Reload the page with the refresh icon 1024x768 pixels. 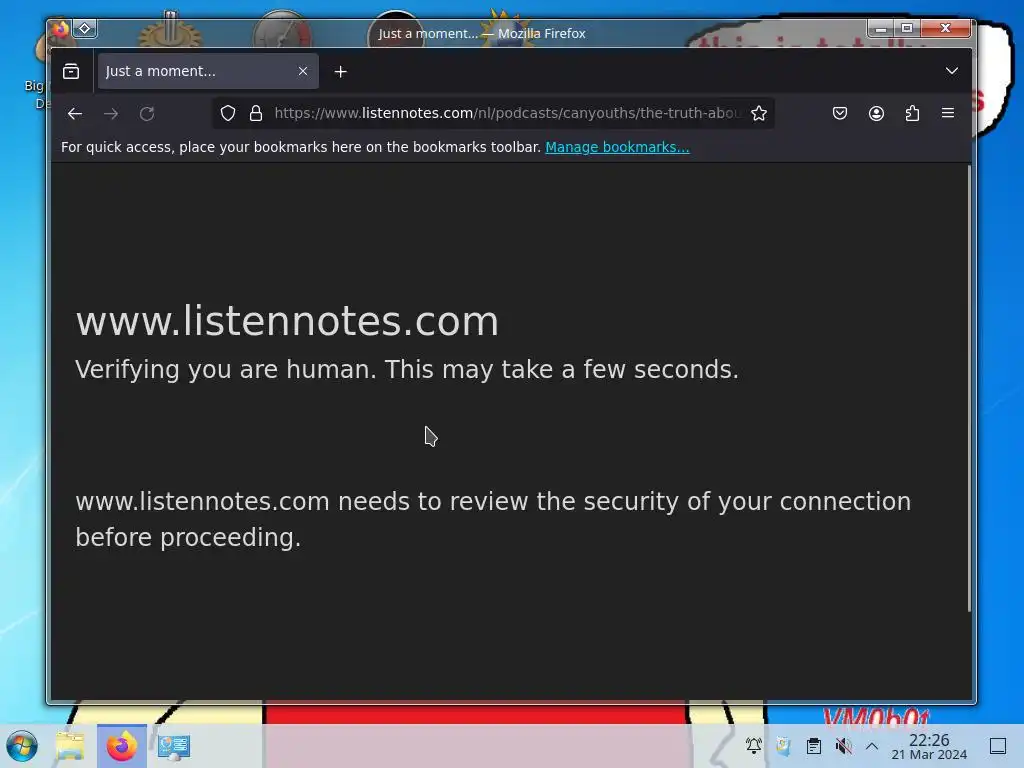pos(147,114)
